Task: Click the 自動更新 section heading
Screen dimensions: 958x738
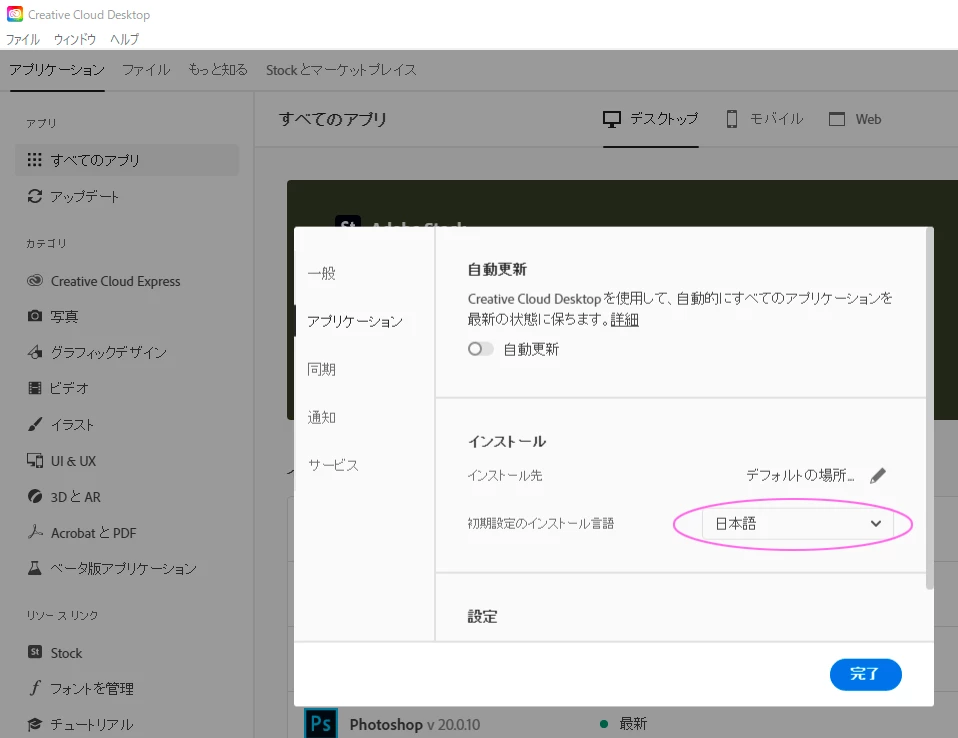Action: 497,269
